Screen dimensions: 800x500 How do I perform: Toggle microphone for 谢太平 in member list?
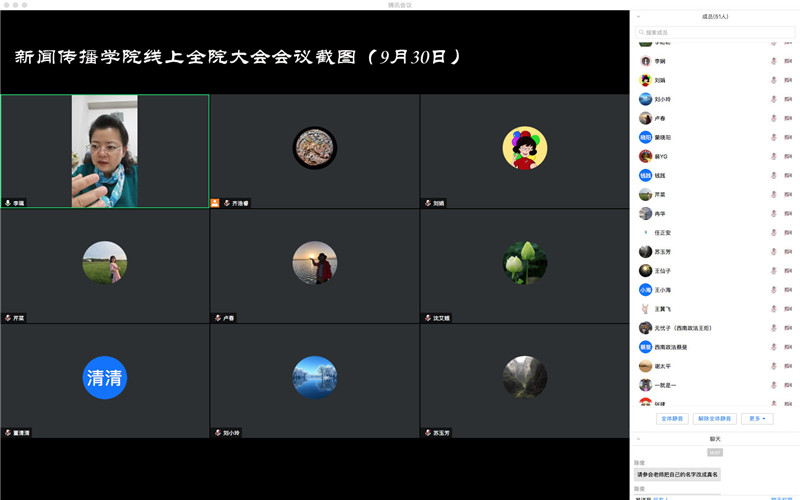pos(773,366)
